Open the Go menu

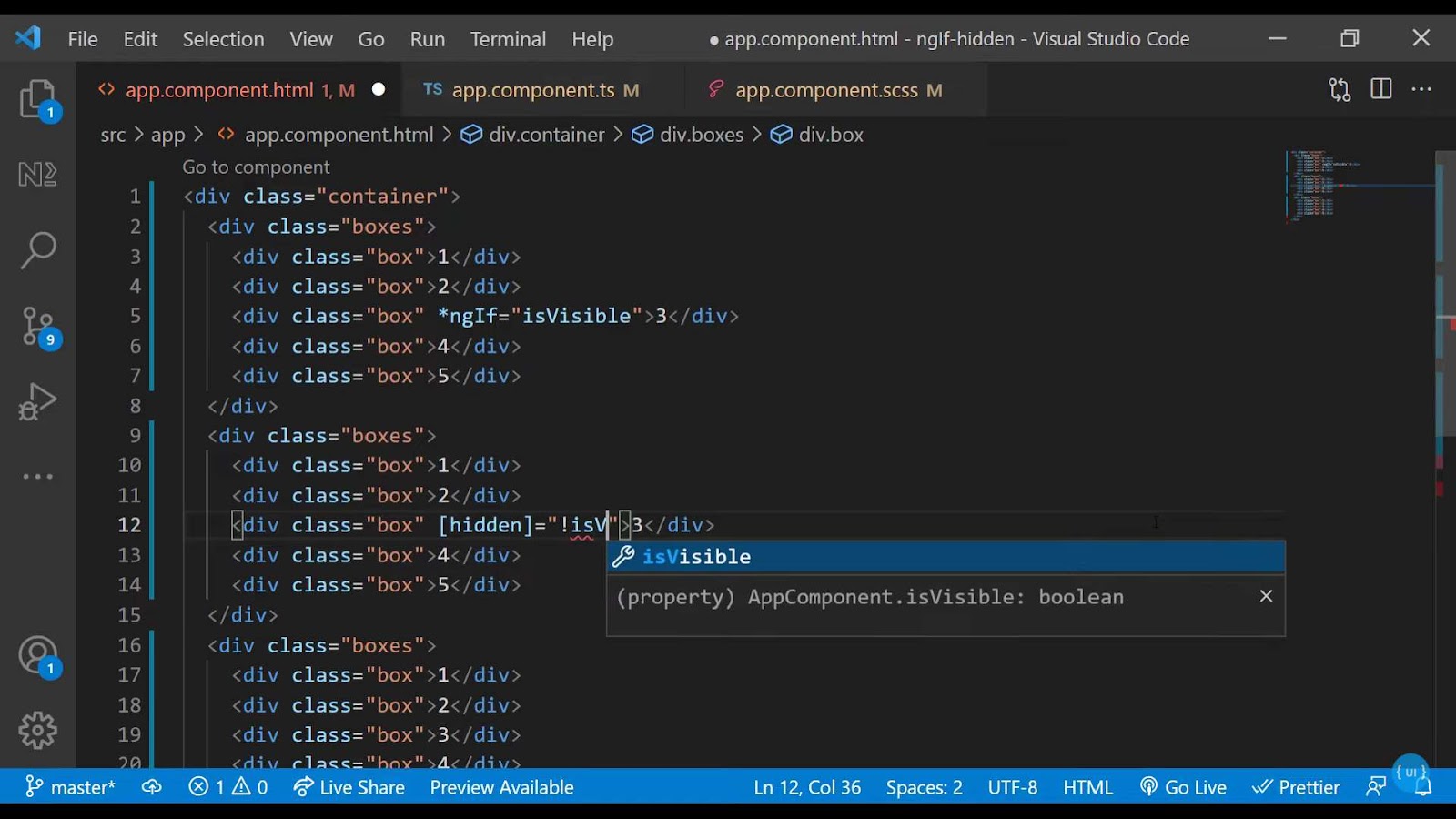(x=371, y=39)
